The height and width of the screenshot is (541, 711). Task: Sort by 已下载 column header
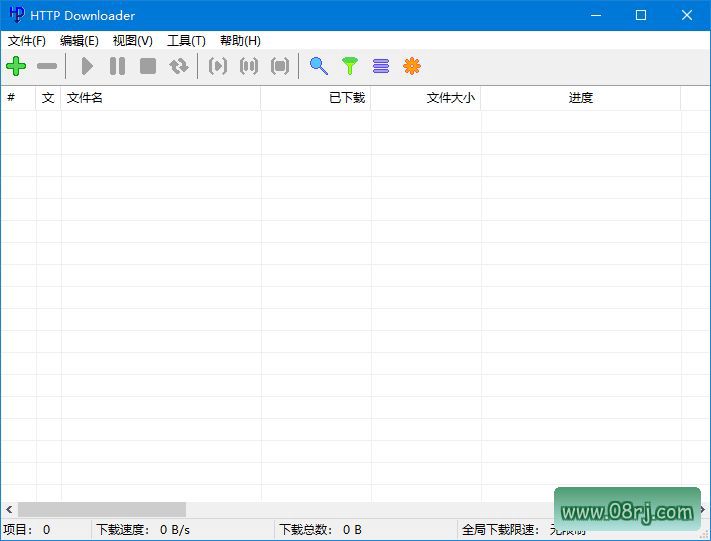tap(316, 98)
